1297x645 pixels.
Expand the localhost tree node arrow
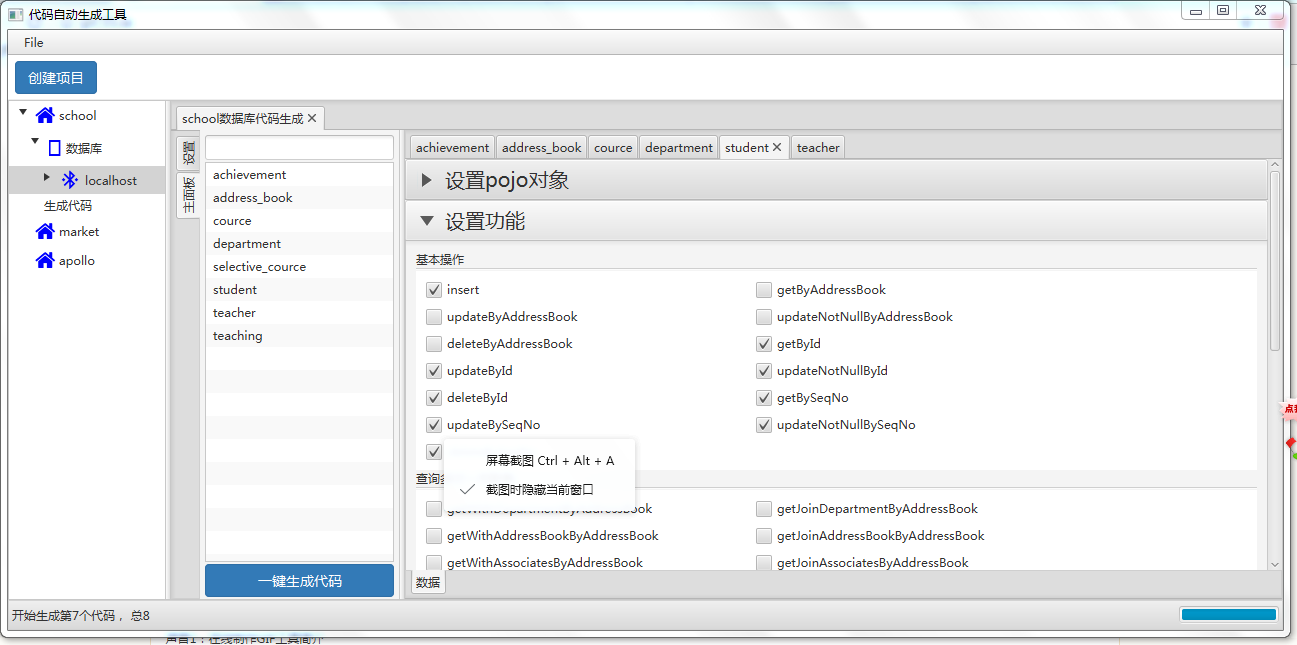47,177
